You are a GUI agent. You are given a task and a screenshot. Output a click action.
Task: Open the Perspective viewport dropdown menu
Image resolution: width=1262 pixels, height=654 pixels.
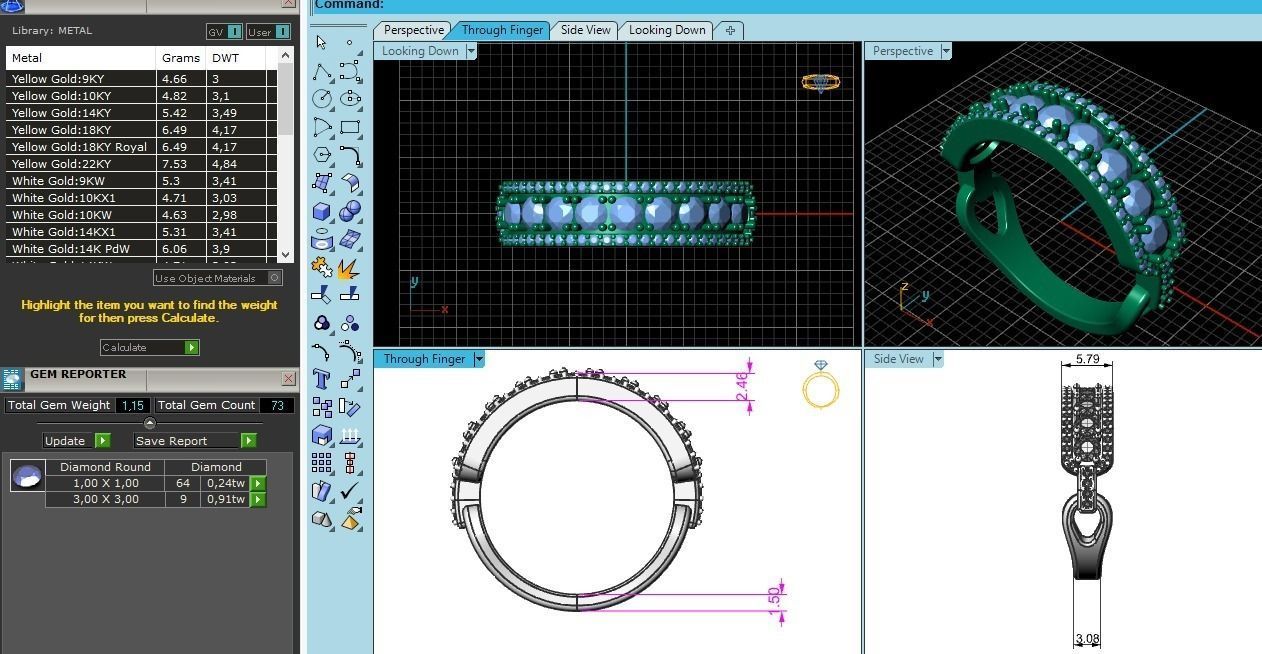pyautogui.click(x=946, y=51)
